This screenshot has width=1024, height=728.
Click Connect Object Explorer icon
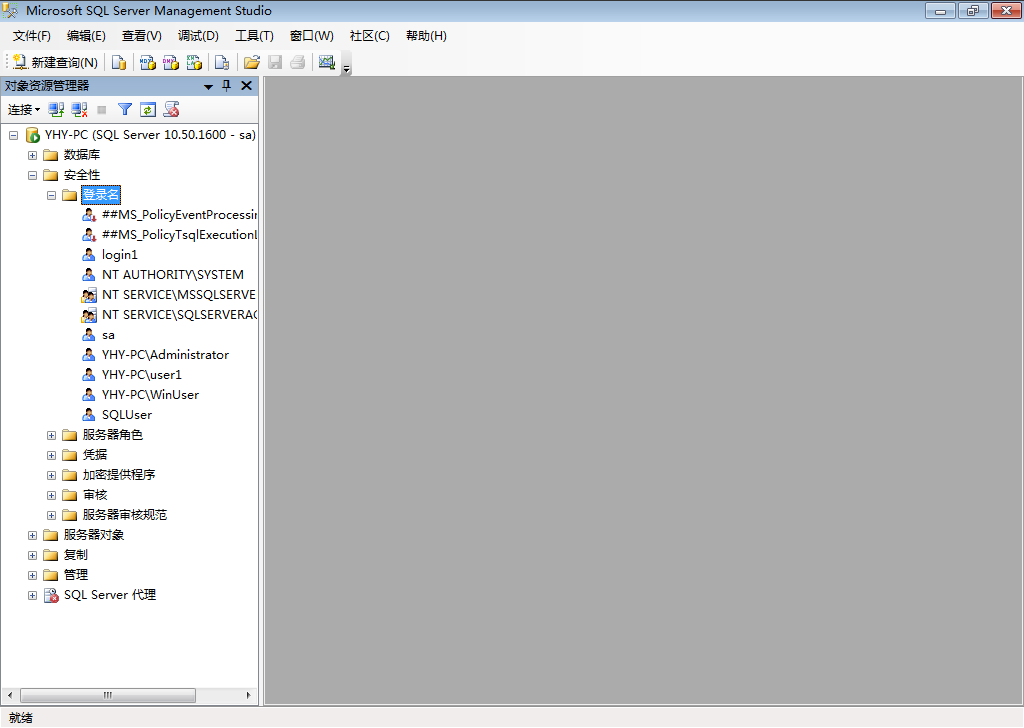coord(56,110)
